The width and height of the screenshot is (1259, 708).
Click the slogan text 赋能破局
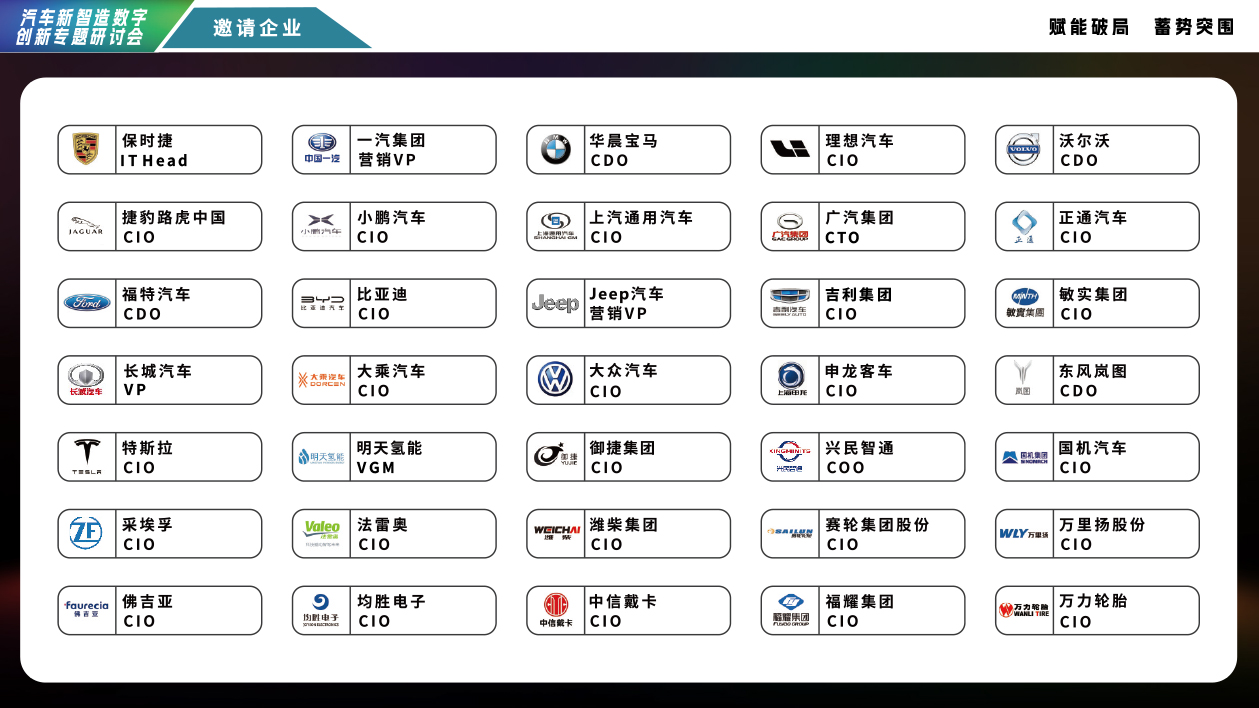pyautogui.click(x=1089, y=27)
